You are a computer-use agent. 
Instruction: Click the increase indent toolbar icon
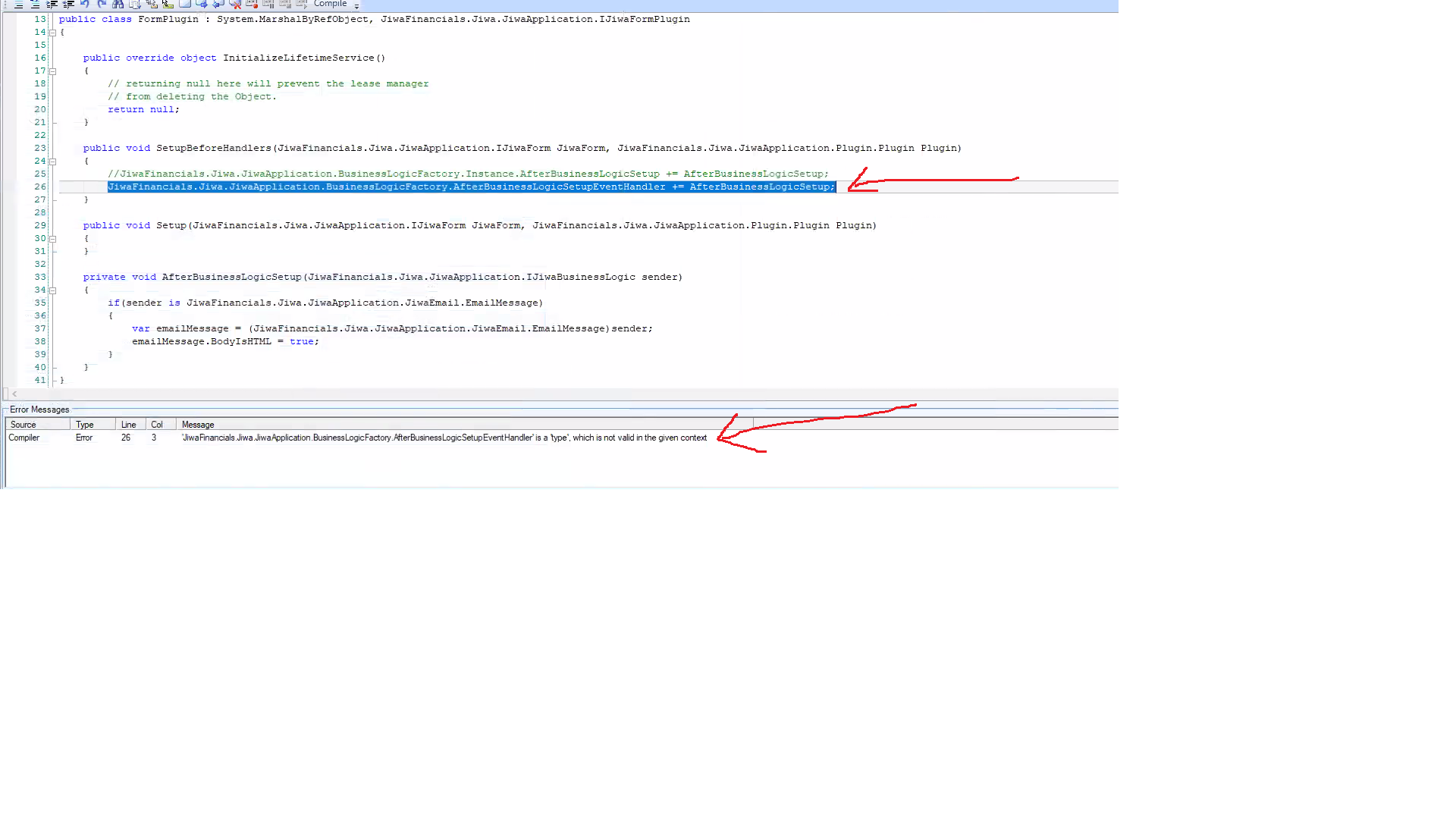[52, 4]
